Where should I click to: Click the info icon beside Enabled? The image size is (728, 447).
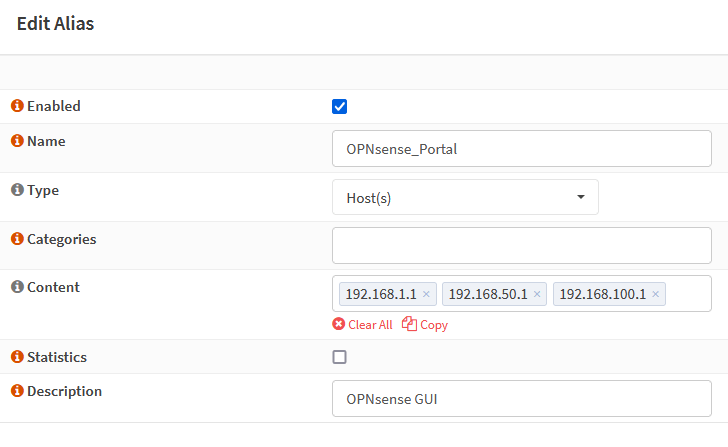pyautogui.click(x=16, y=106)
